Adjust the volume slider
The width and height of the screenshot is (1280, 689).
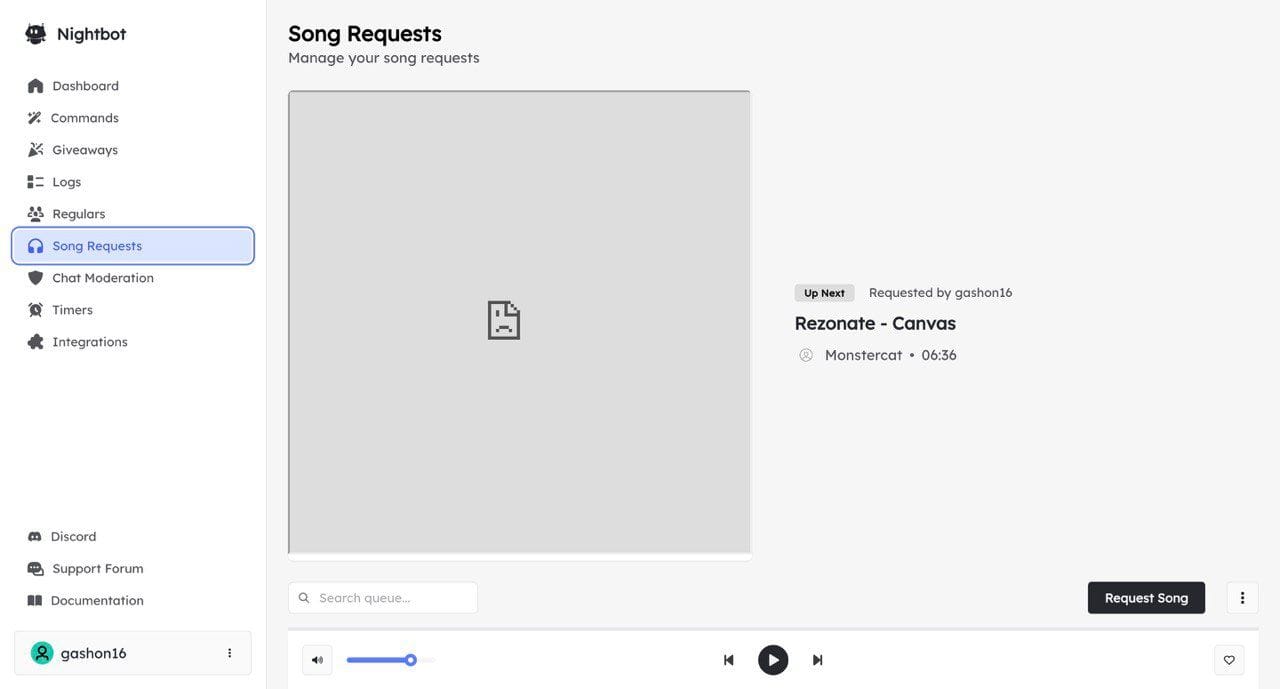coord(410,660)
